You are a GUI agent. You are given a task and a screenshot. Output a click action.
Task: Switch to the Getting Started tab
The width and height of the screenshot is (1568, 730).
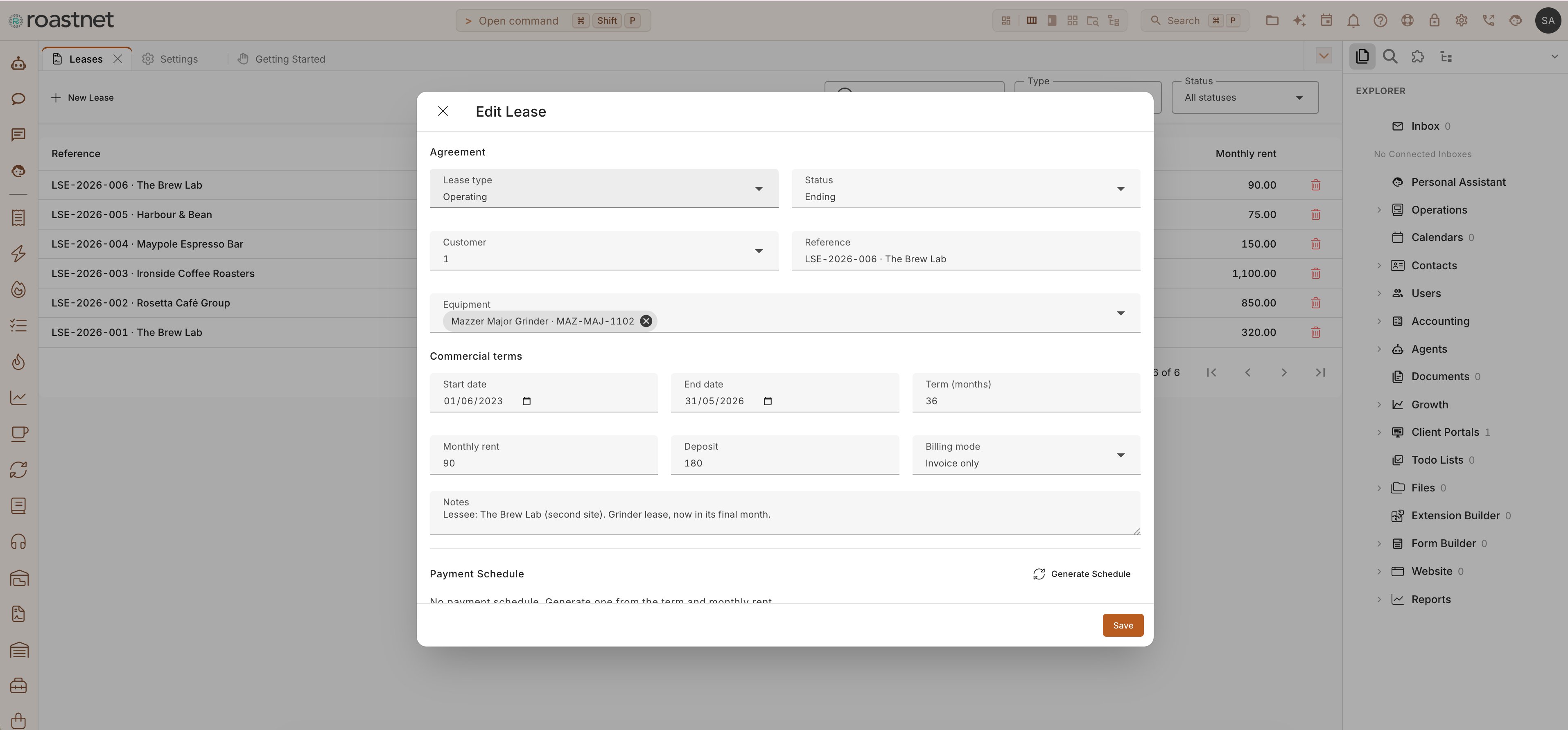coord(281,59)
